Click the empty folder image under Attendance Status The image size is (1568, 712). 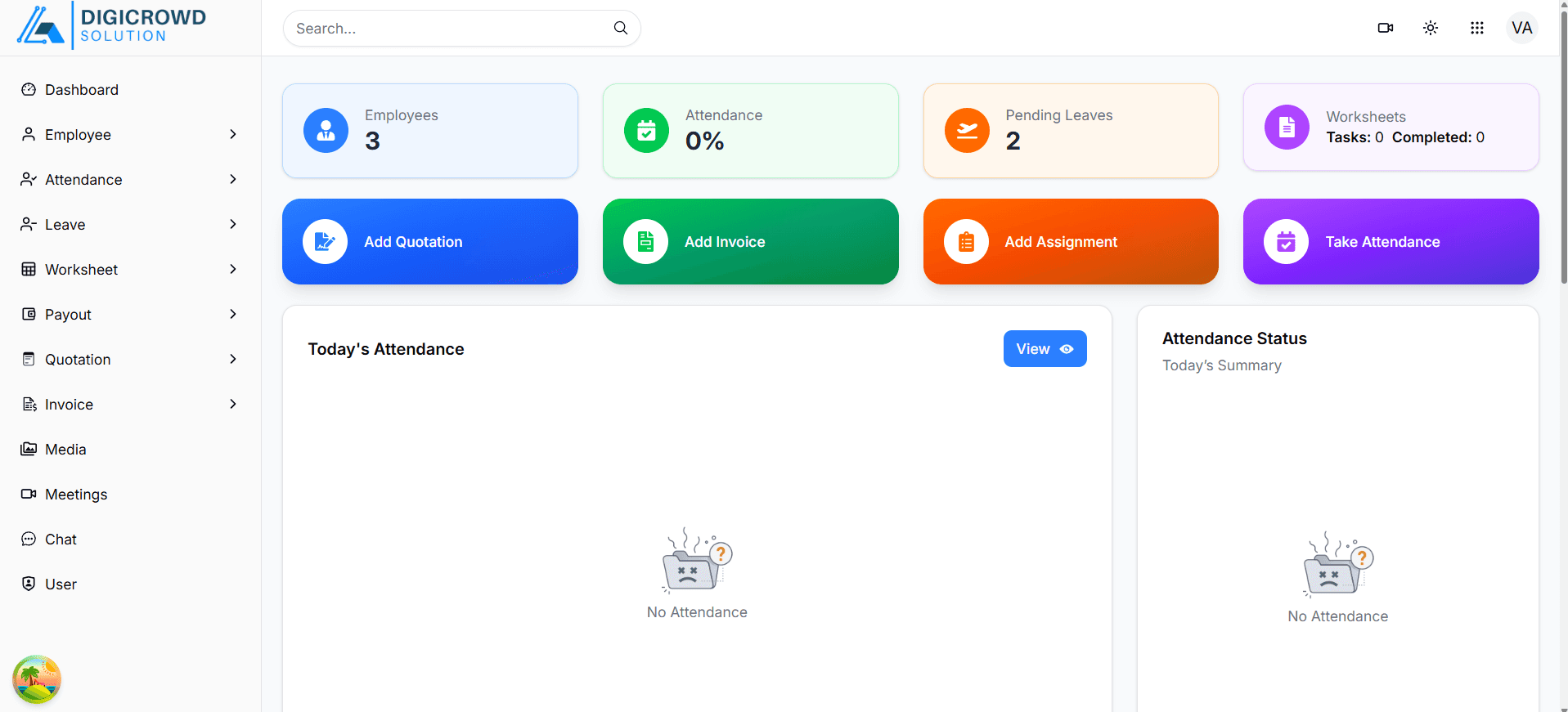click(x=1338, y=564)
